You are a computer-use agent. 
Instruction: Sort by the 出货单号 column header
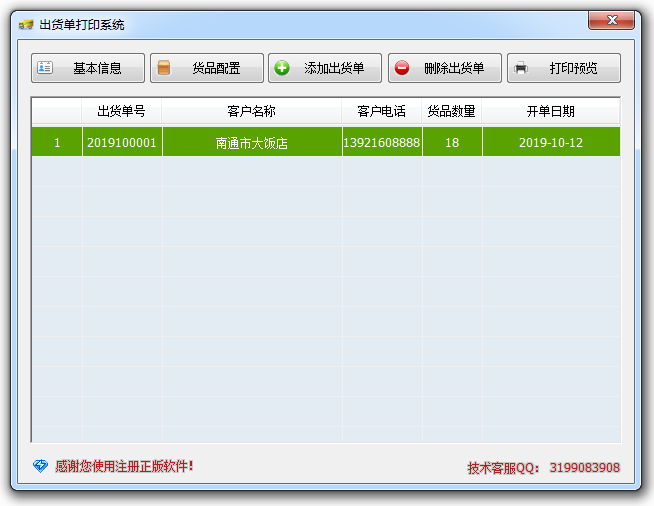(122, 111)
